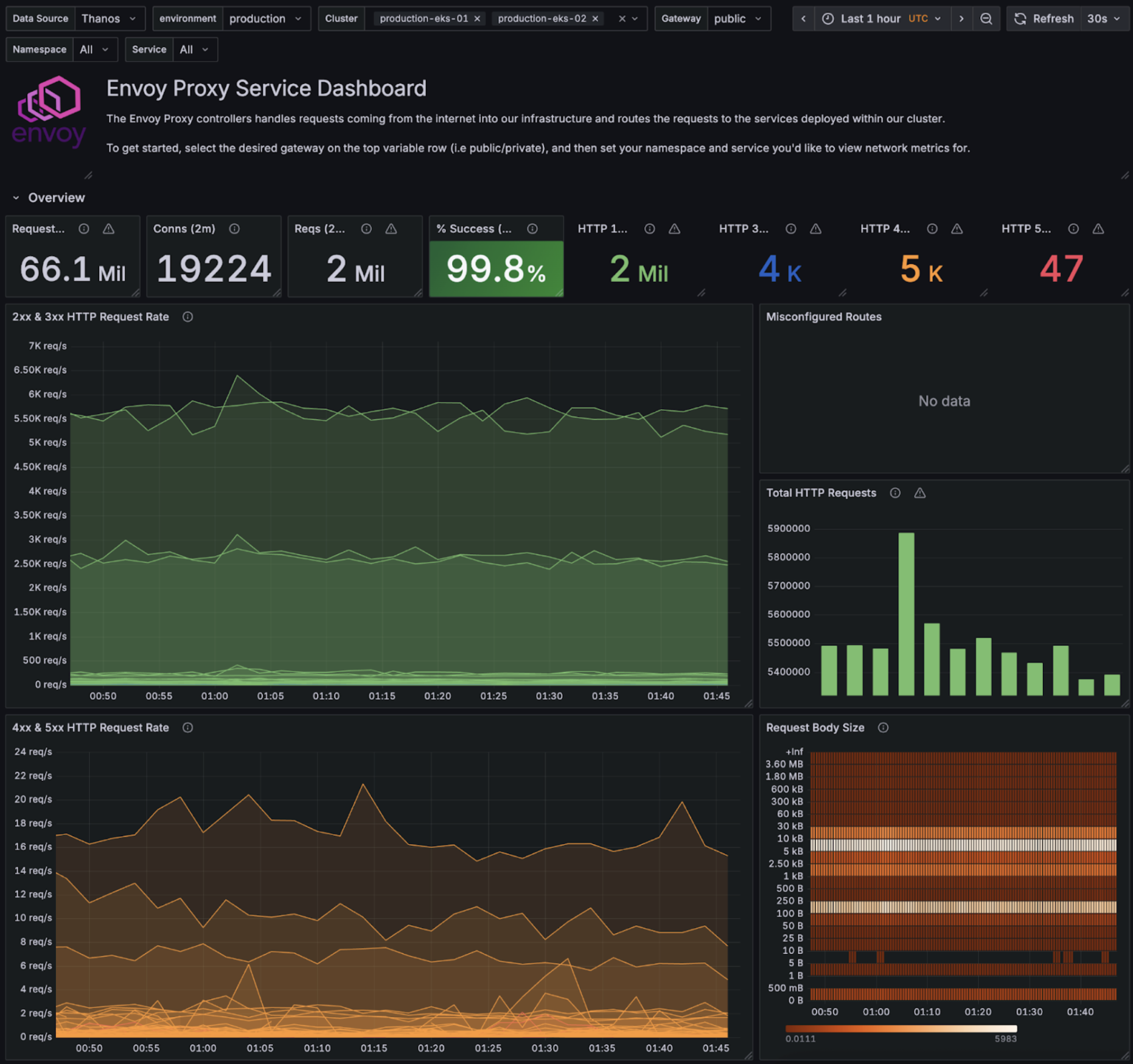Remove production-eks-01 from Cluster filter

coord(478,19)
